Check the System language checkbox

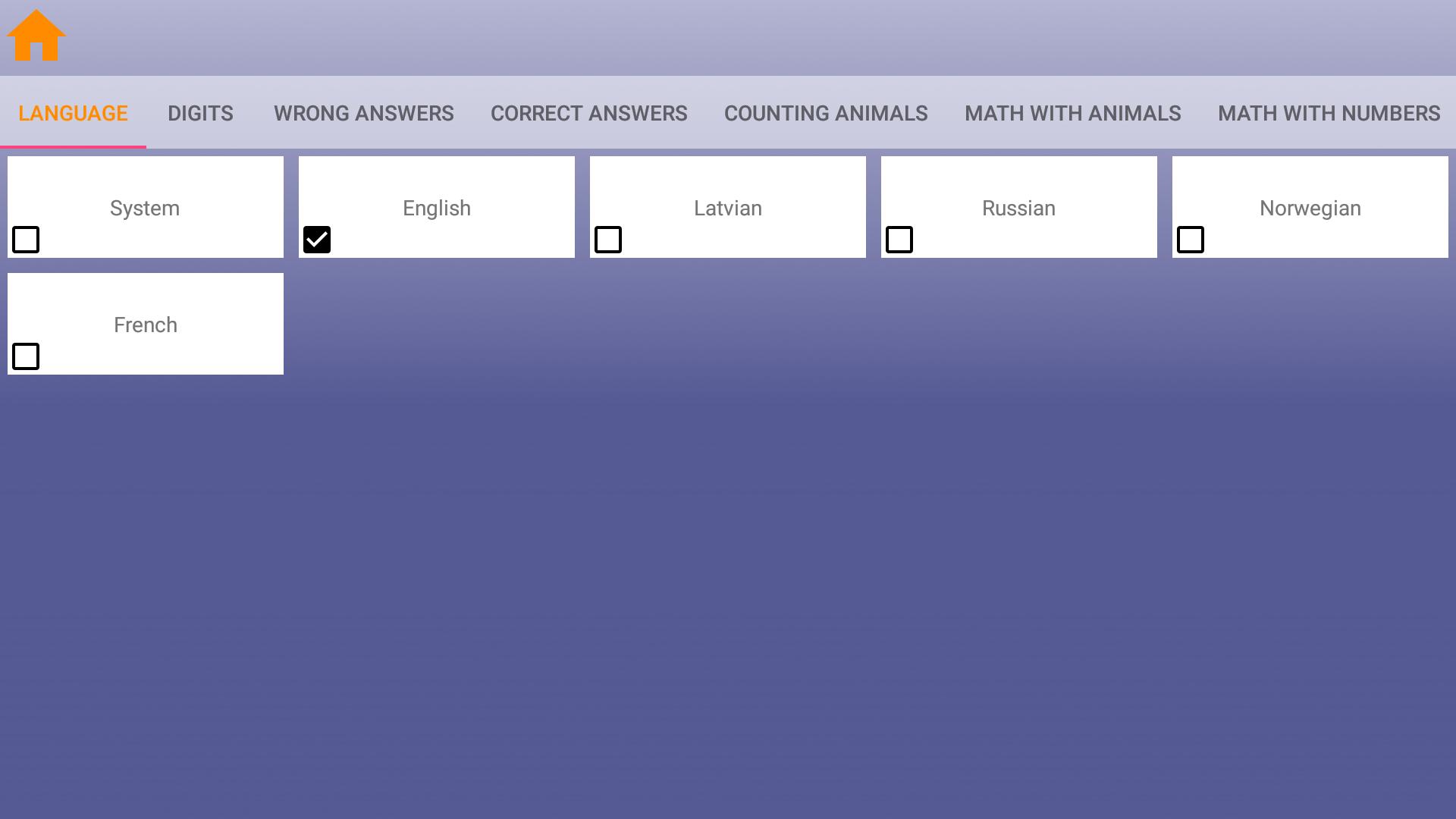(x=26, y=240)
